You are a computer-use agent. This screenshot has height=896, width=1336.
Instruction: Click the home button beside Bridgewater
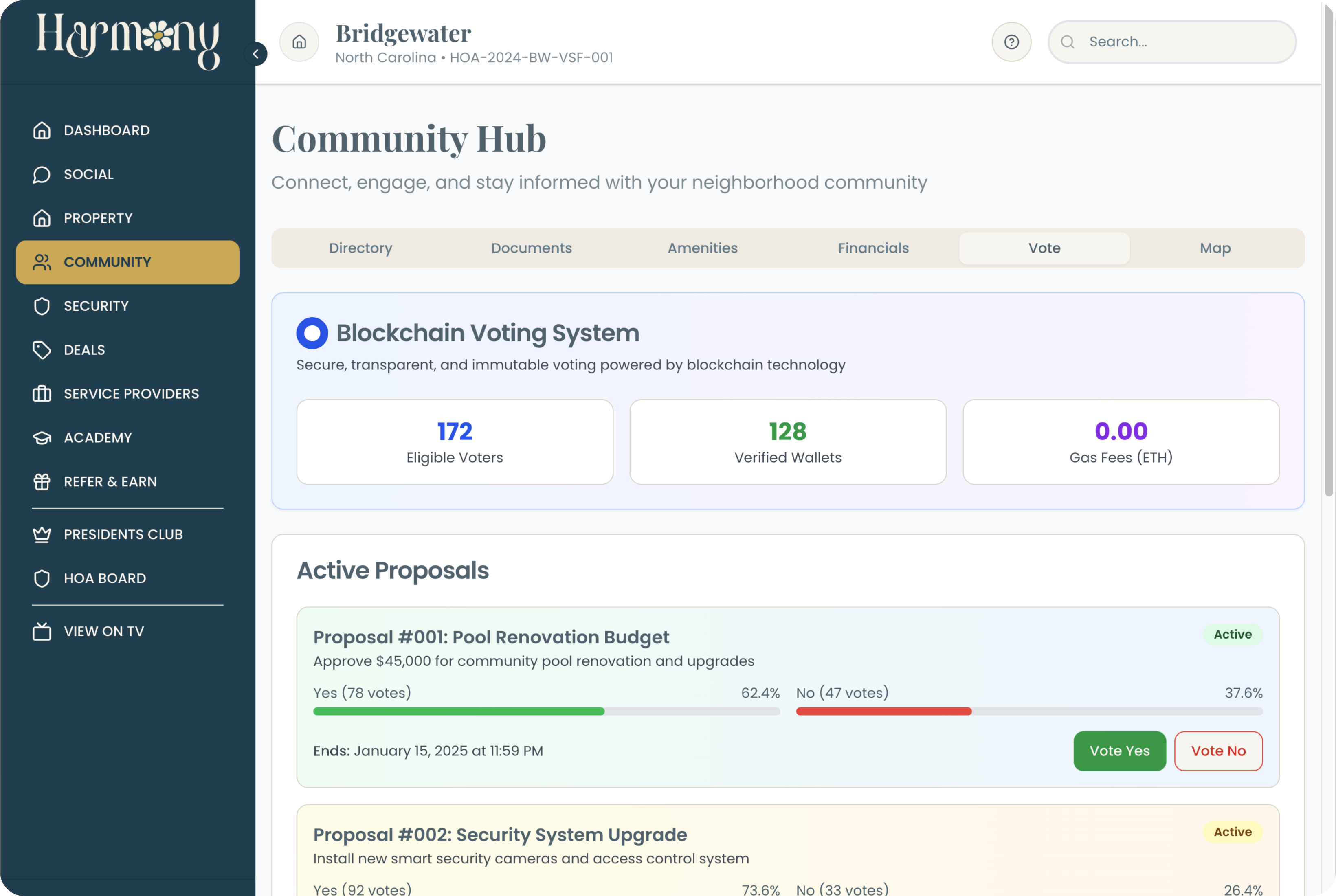point(299,42)
